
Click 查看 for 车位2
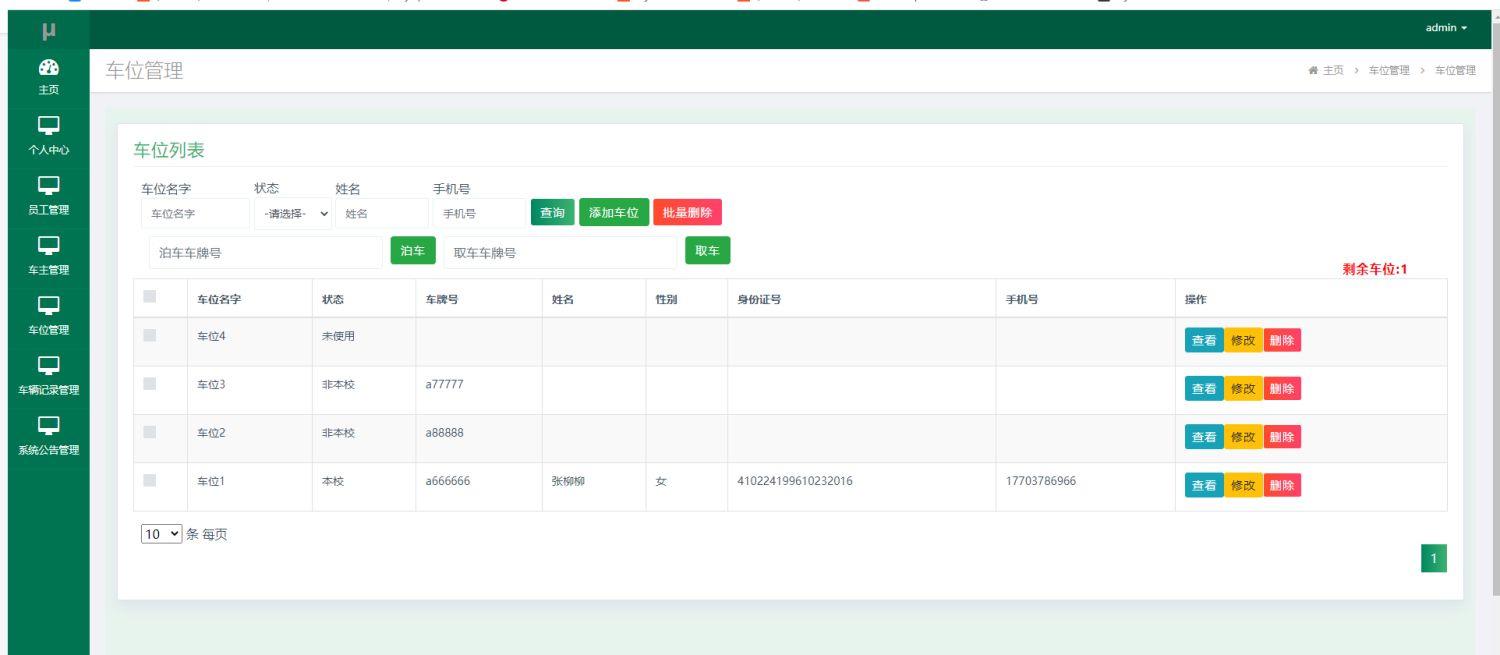pos(1204,437)
